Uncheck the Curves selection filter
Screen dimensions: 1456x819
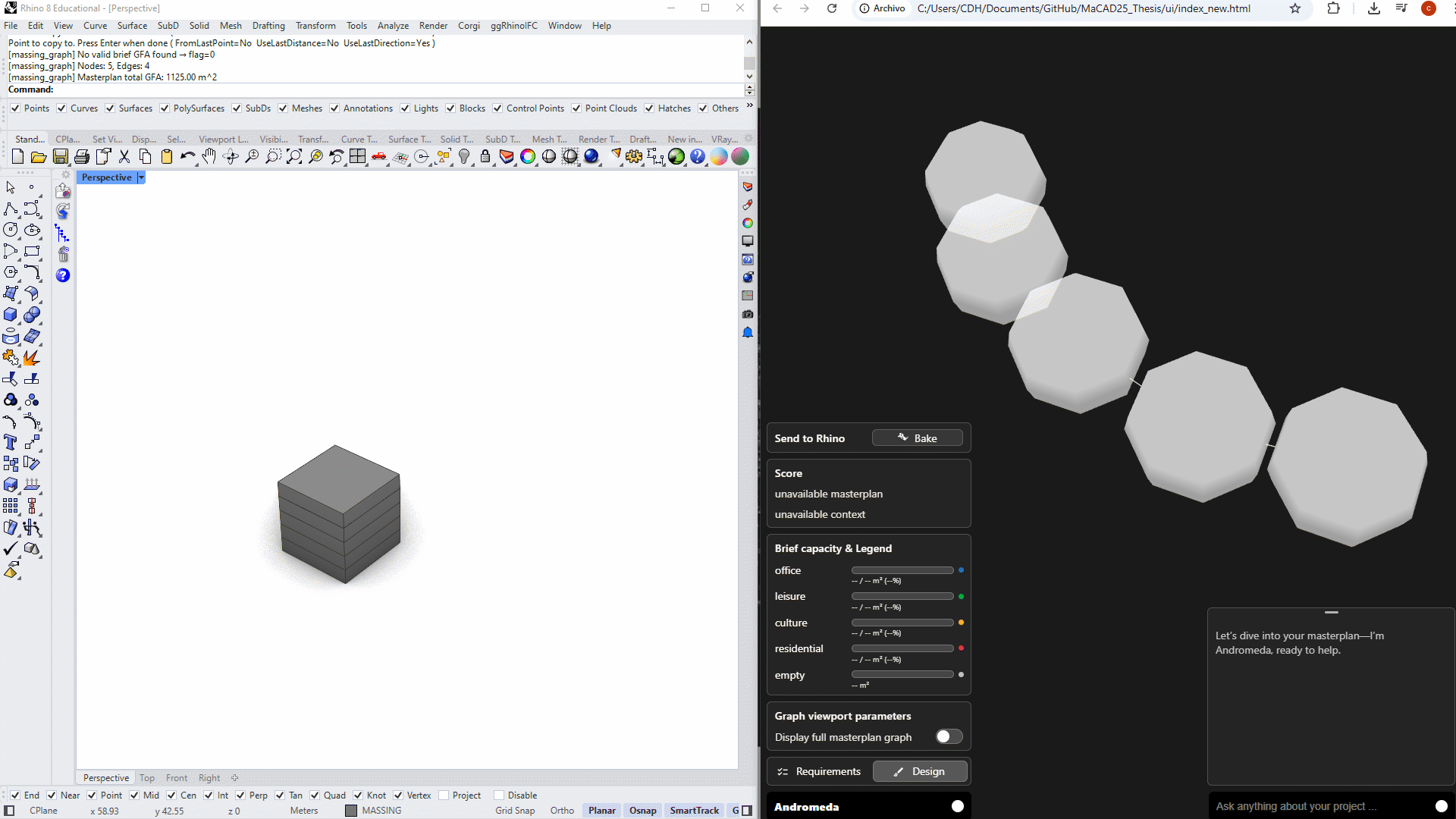[x=61, y=108]
